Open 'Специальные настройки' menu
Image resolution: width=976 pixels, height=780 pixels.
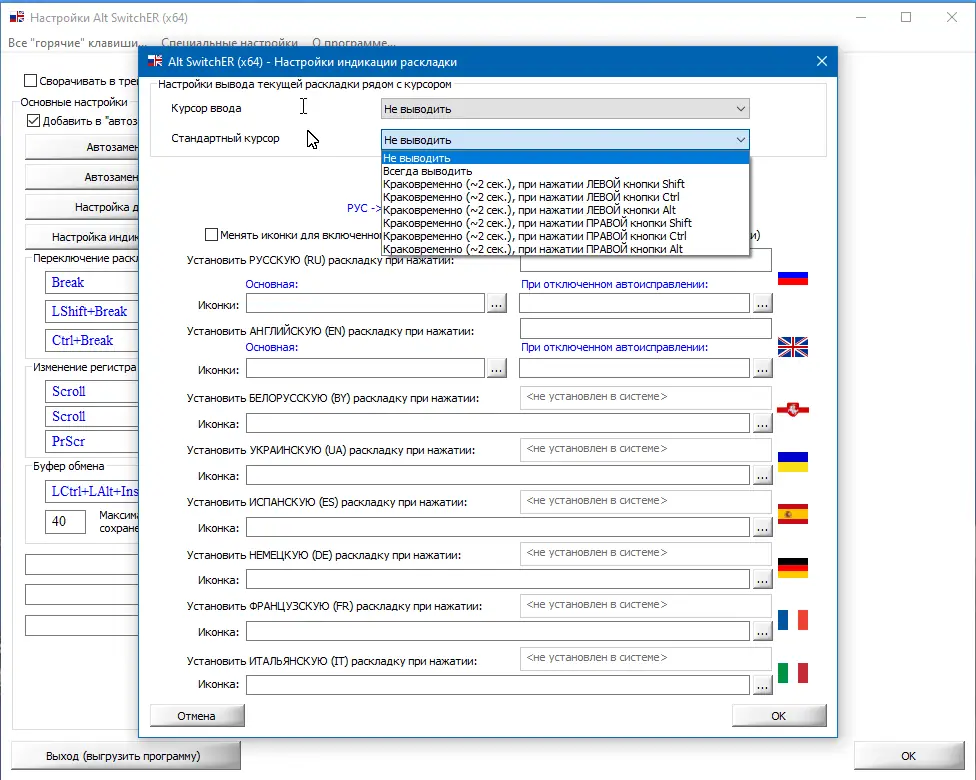pyautogui.click(x=229, y=43)
